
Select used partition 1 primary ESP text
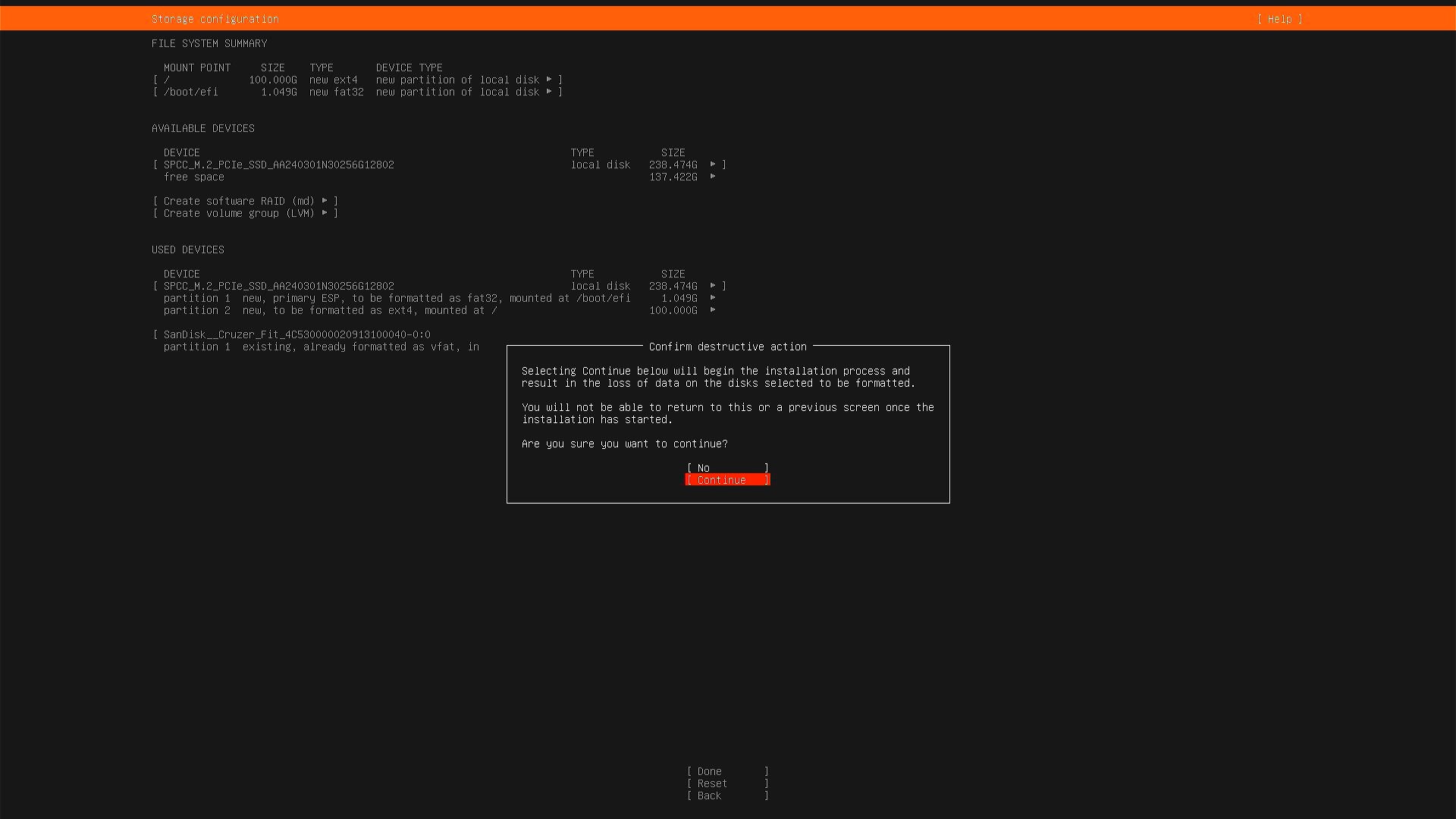[397, 298]
